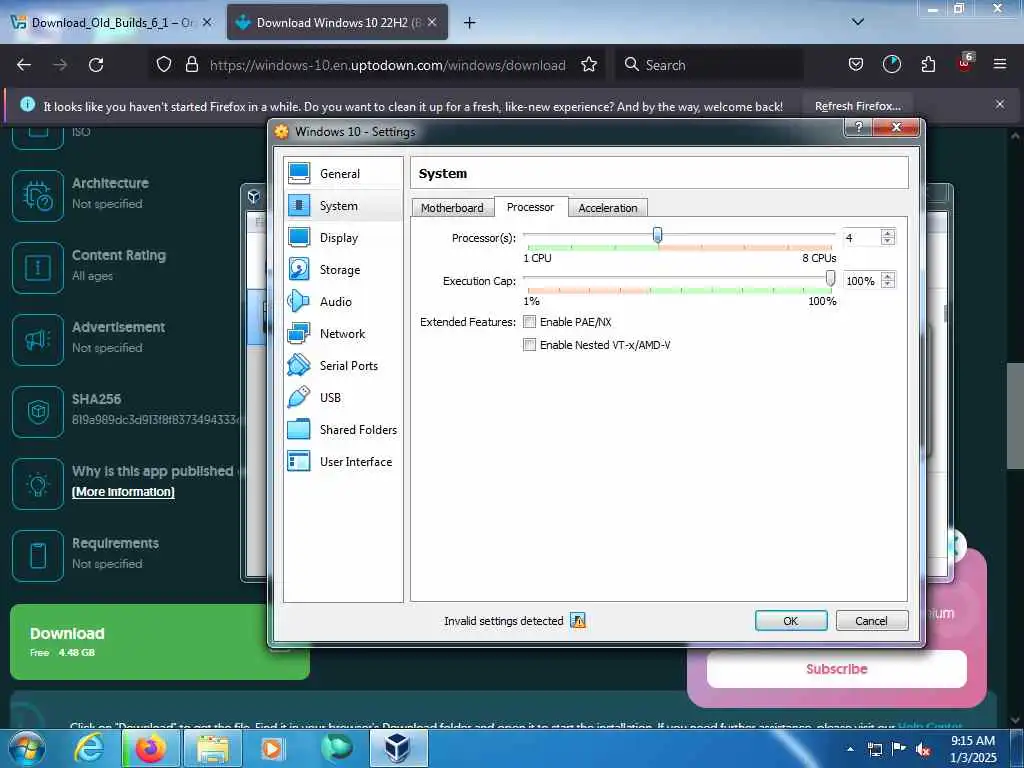The width and height of the screenshot is (1024, 768).
Task: Switch to Download_Old_Builds_6_1 browser tab
Action: (x=112, y=23)
